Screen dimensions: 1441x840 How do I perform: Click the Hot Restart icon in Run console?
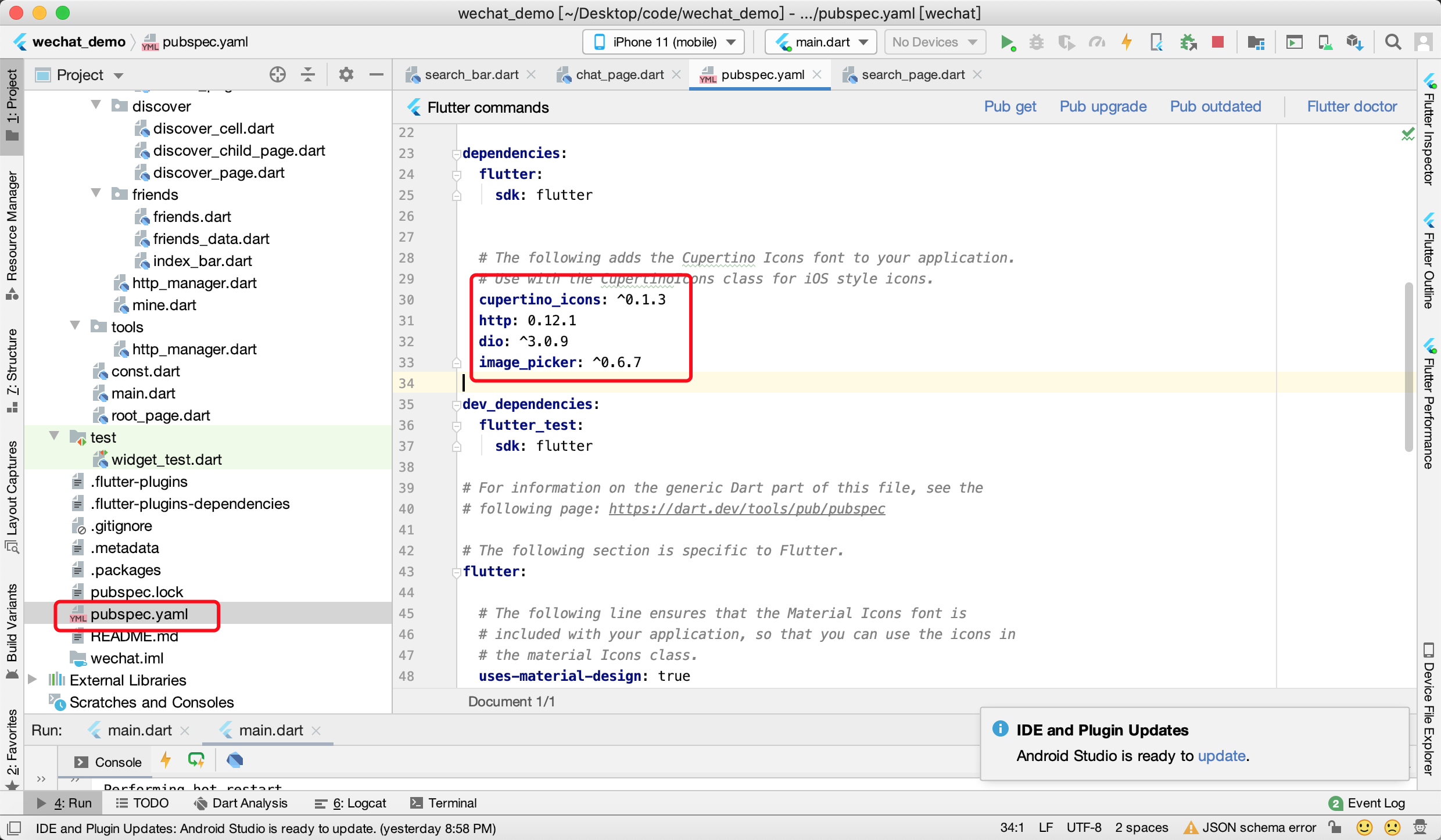click(196, 760)
